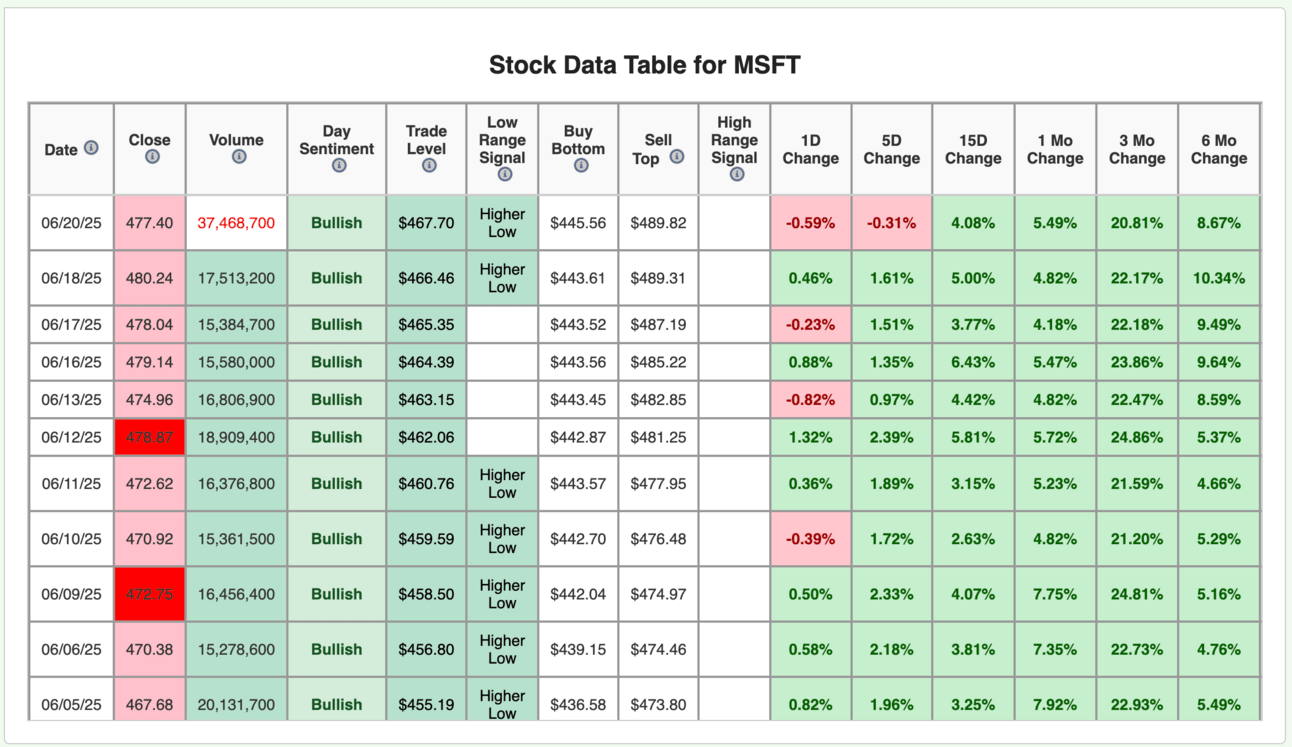Click the 1D Change column header
The image size is (1292, 747).
point(810,149)
